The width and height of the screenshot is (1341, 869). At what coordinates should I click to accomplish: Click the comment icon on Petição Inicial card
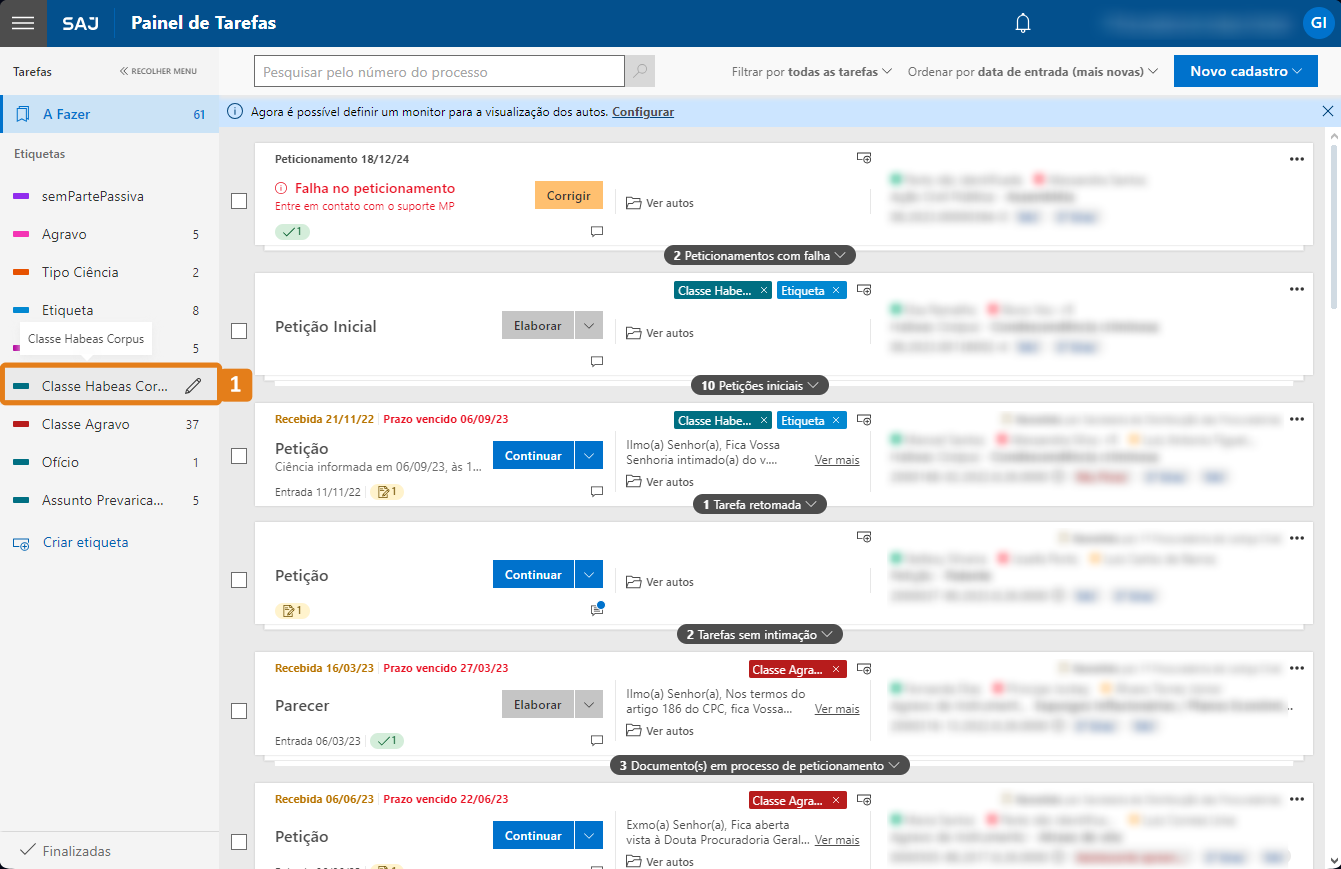597,362
